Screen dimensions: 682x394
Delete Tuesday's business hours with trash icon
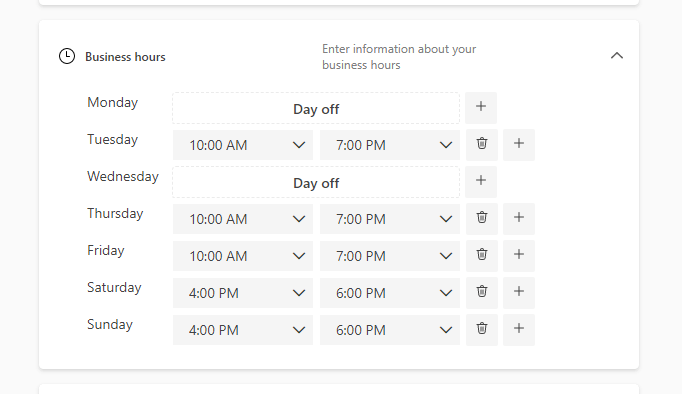click(481, 145)
